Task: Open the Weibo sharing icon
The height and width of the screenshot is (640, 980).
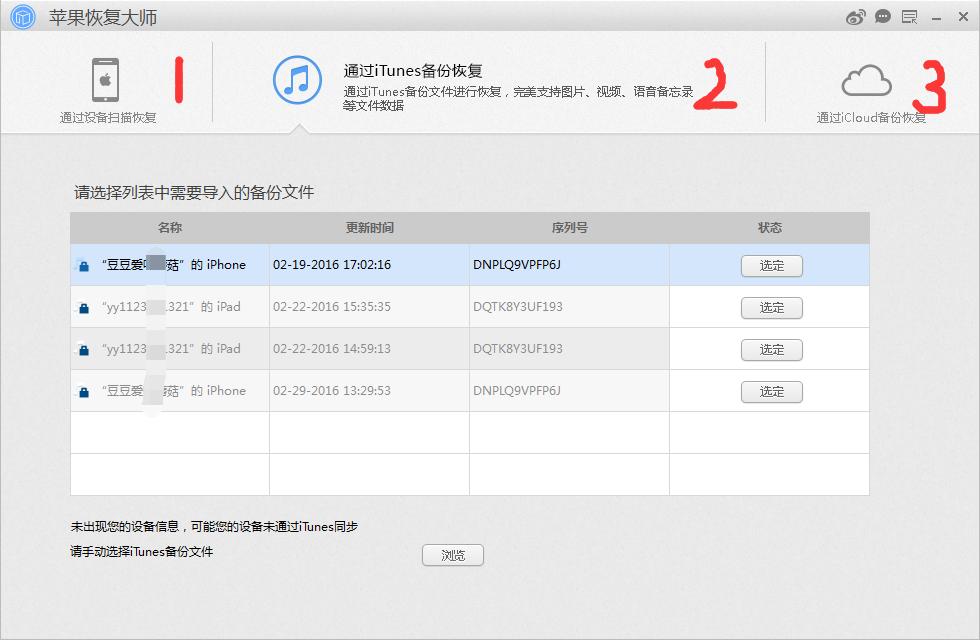Action: point(855,16)
